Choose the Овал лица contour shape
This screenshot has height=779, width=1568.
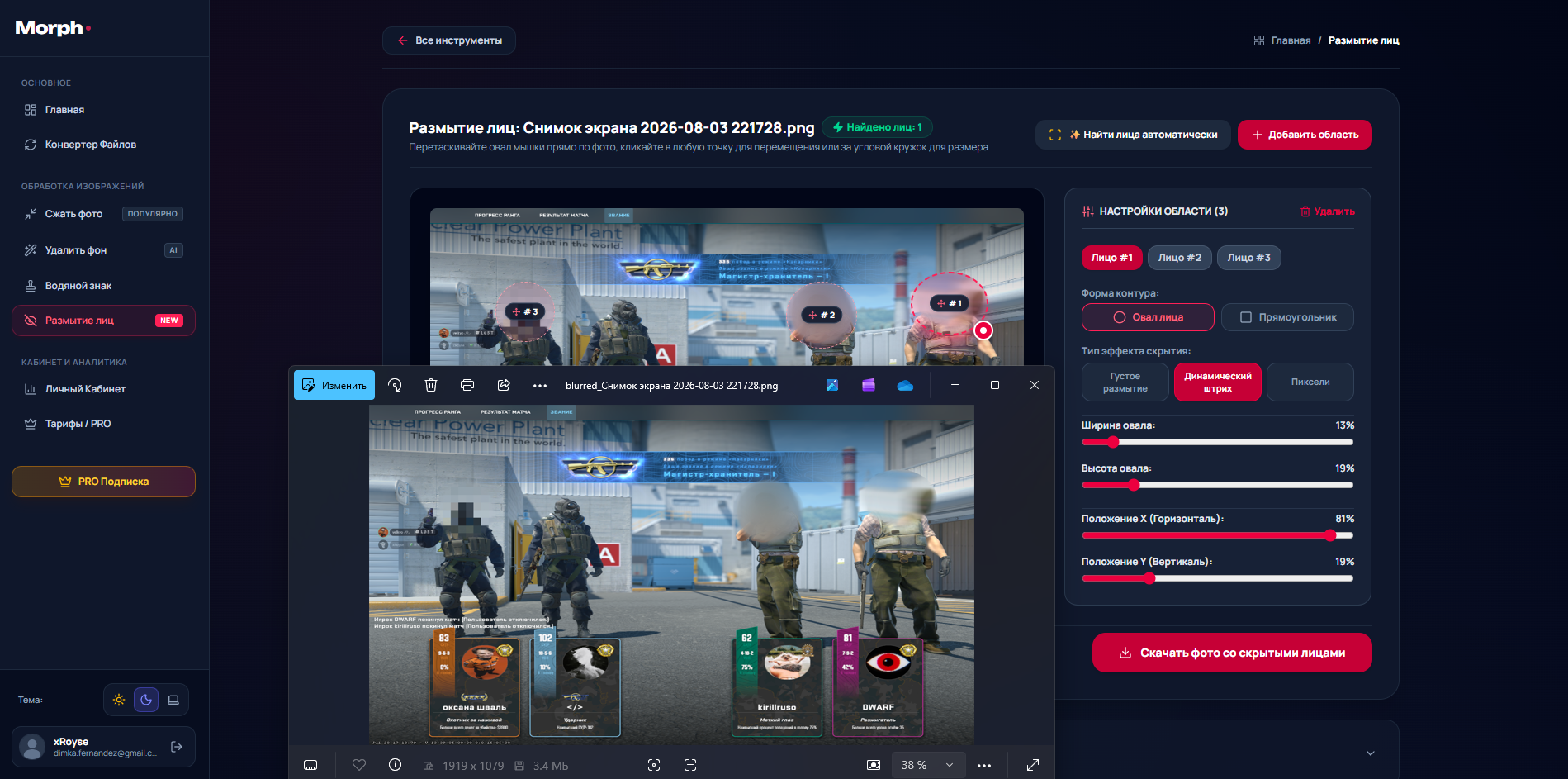1148,317
